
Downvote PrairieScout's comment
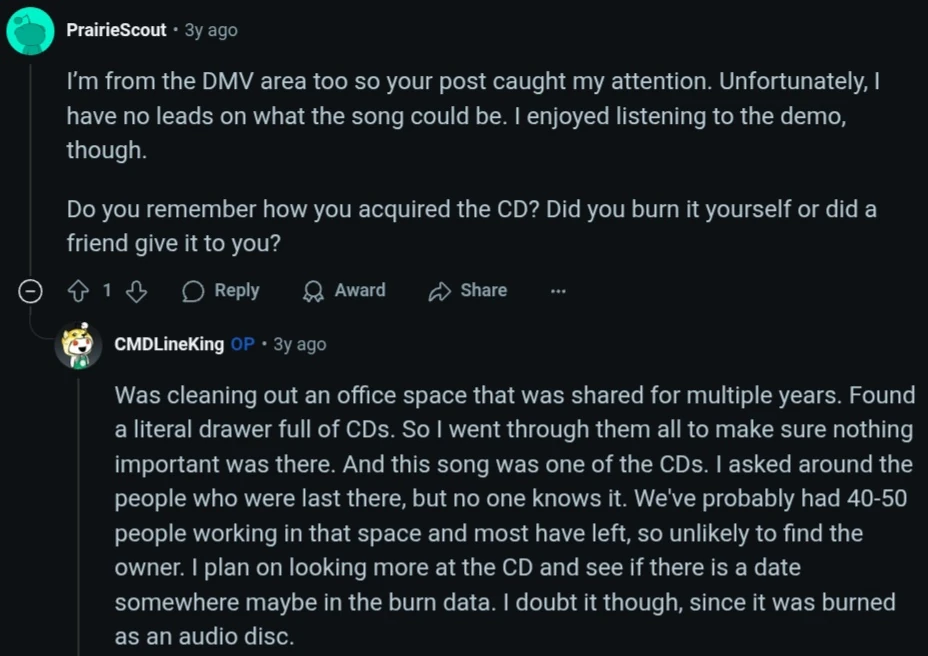[x=137, y=291]
